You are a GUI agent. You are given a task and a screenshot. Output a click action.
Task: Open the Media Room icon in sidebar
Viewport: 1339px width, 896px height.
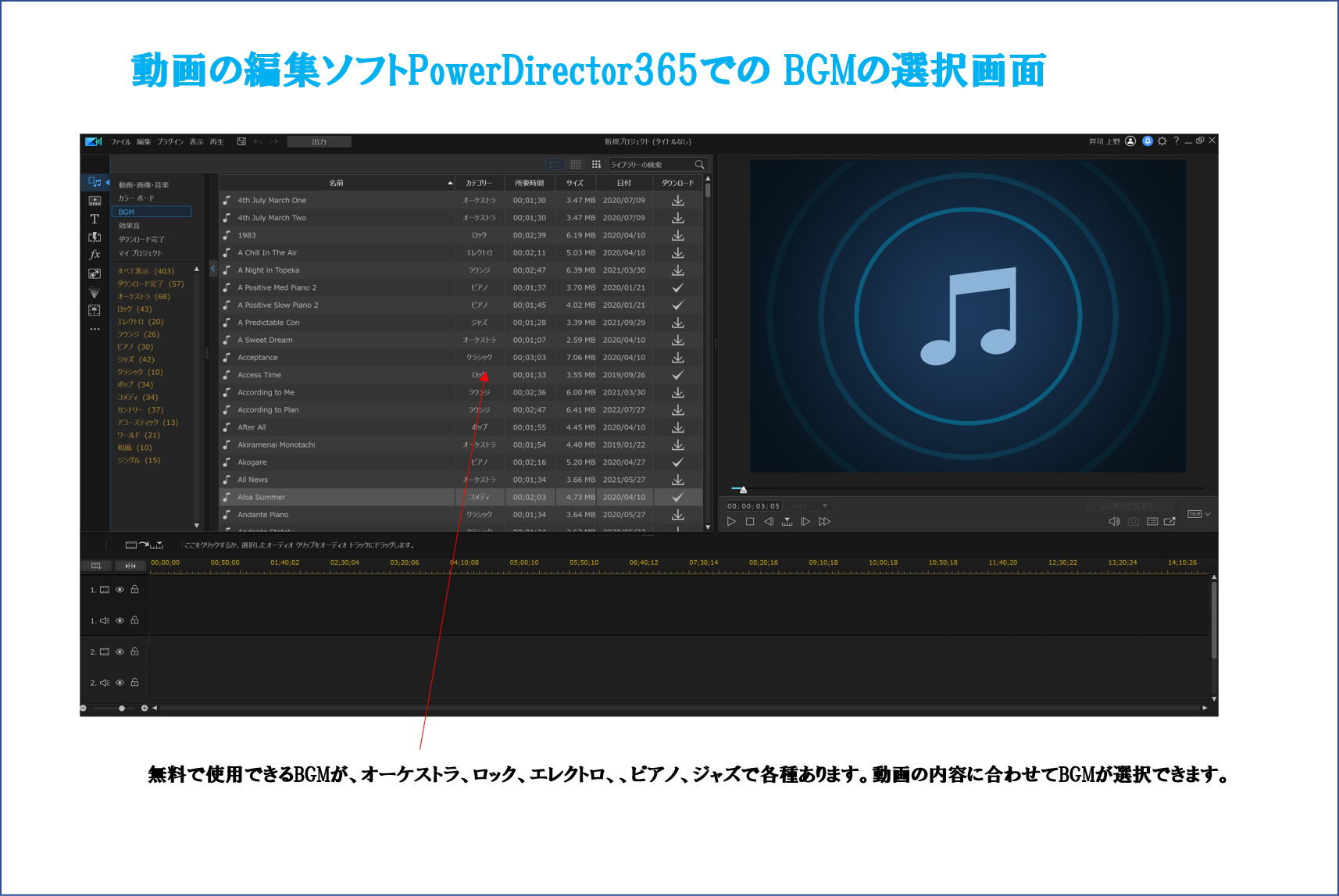click(x=95, y=182)
